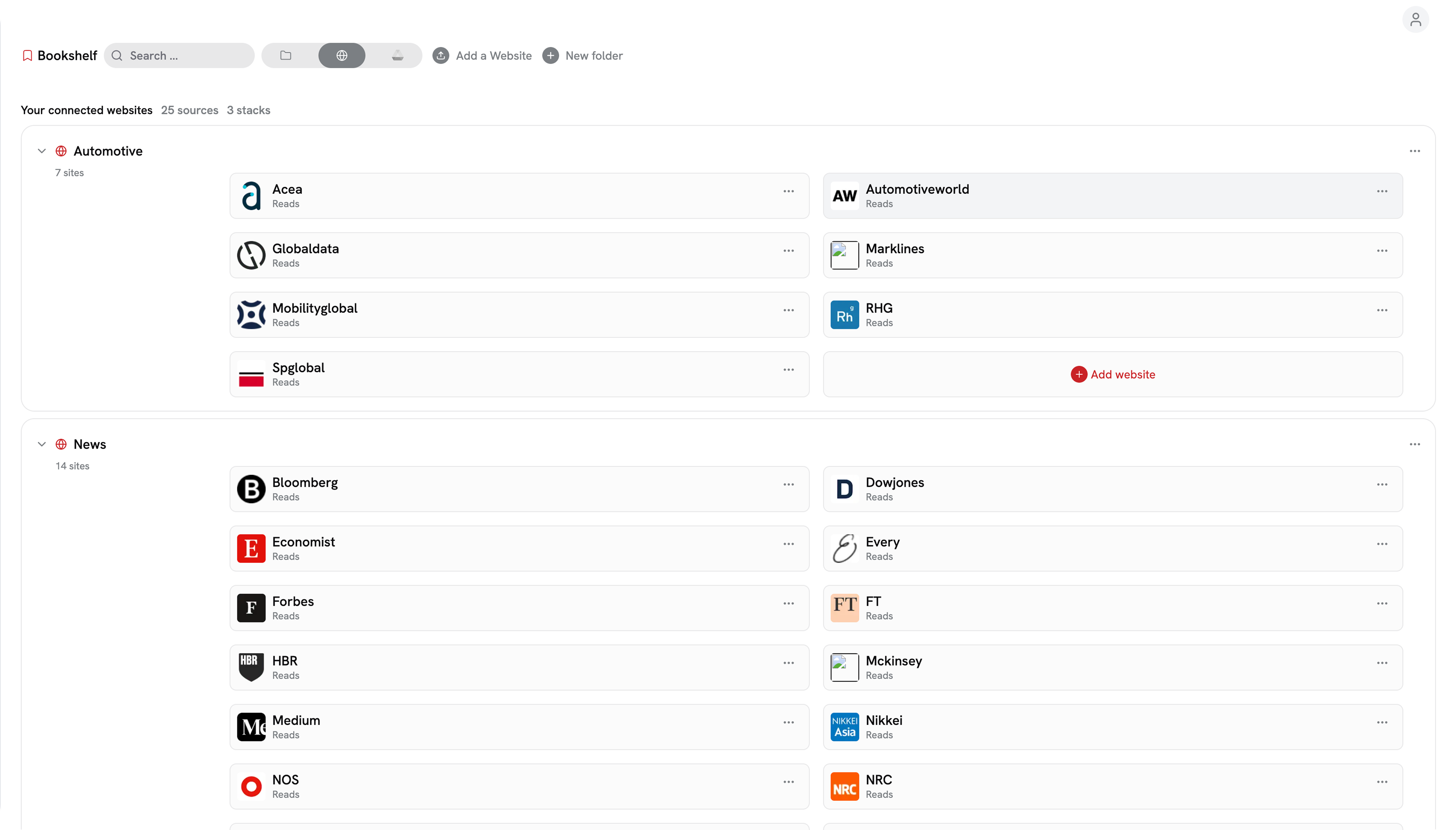Screen dimensions: 1456x830
Task: Click the 3 stacks count
Action: [248, 110]
